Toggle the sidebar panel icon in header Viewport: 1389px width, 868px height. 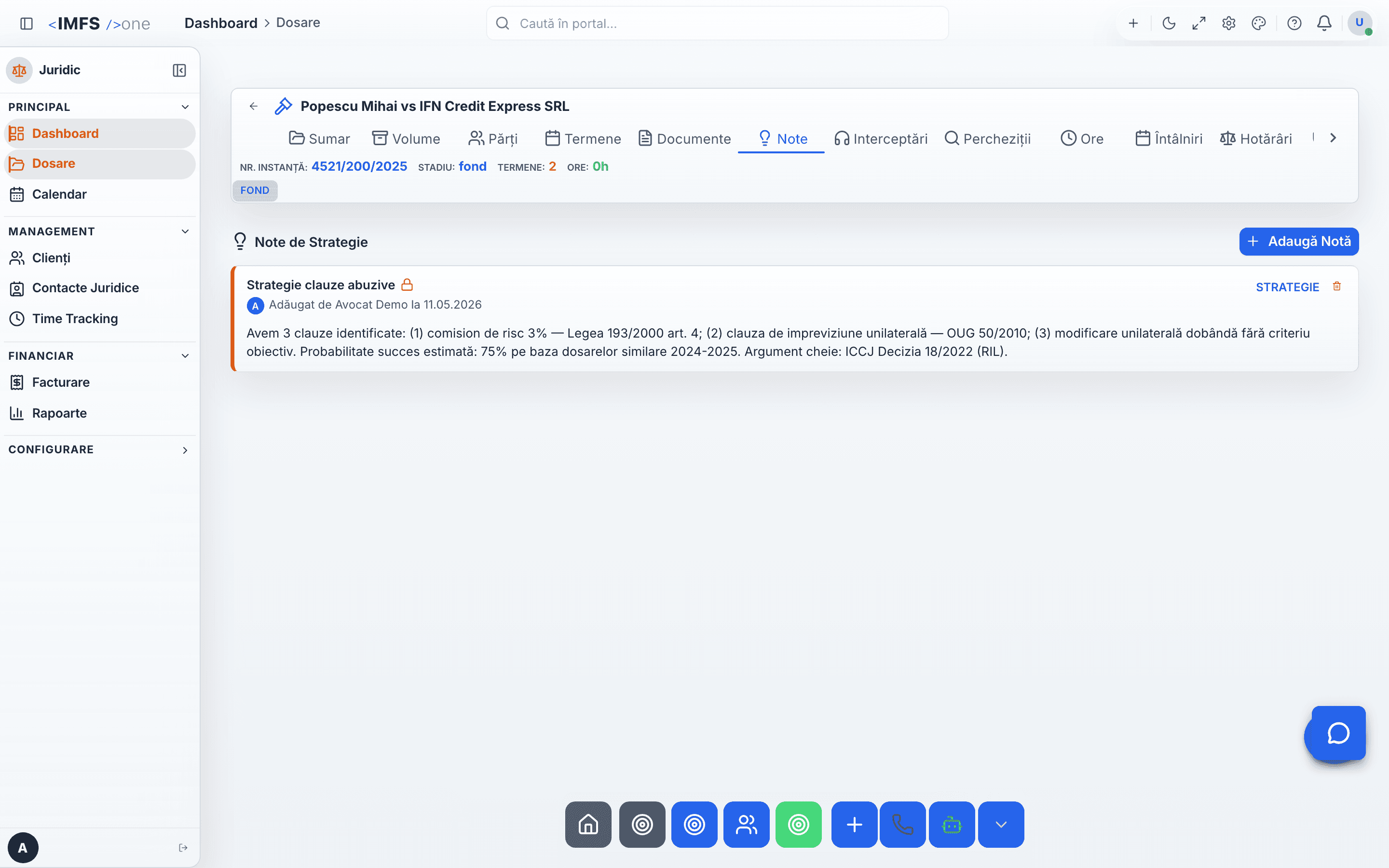(x=27, y=23)
